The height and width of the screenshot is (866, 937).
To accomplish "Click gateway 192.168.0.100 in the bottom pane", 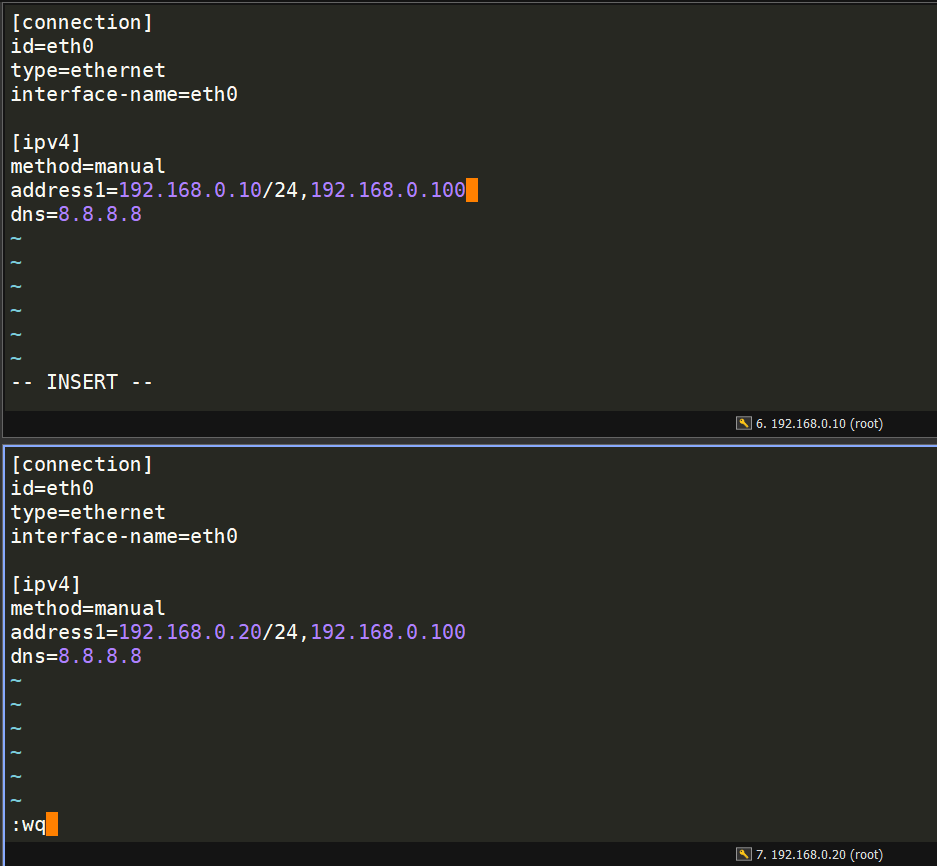I will (388, 632).
